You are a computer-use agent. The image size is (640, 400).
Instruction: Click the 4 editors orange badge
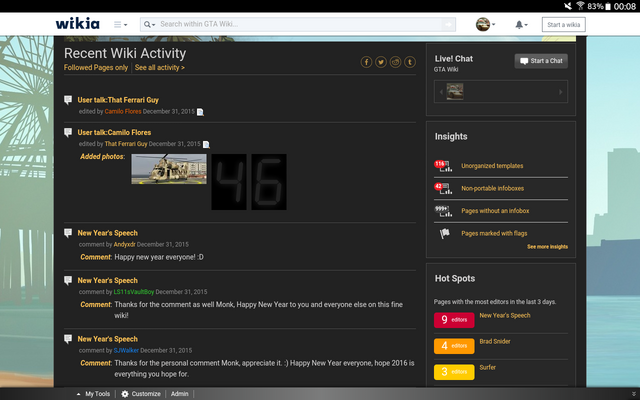pos(454,346)
